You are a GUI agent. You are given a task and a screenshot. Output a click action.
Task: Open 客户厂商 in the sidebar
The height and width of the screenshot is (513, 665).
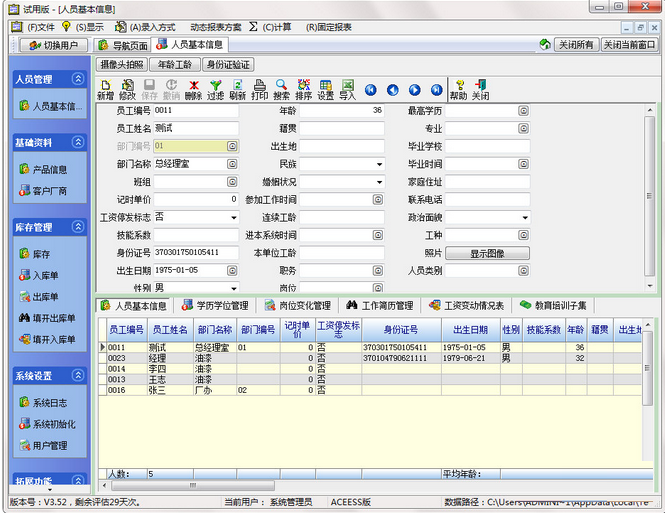pos(43,191)
